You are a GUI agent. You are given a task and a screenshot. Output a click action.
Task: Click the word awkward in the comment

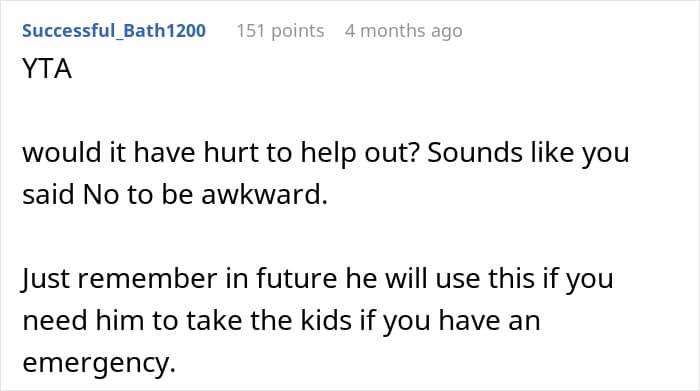tap(264, 194)
